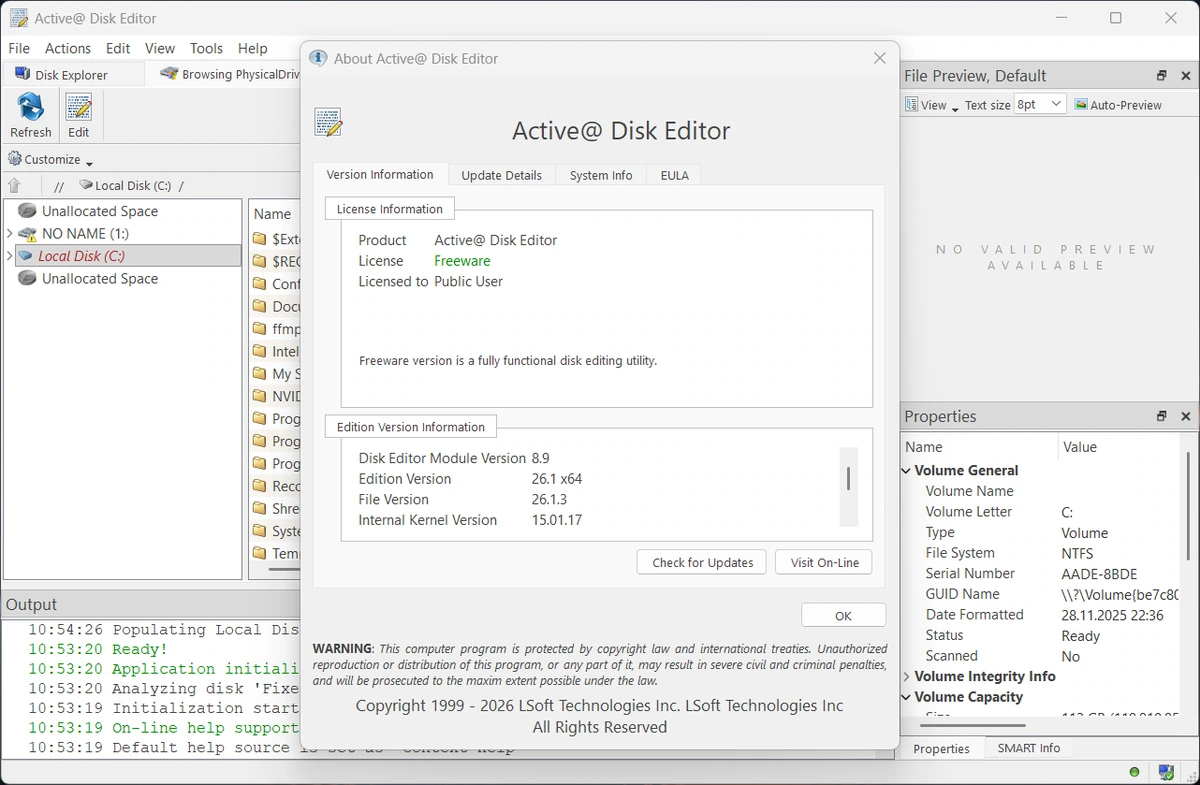
Task: Float the Properties panel
Action: 1162,417
